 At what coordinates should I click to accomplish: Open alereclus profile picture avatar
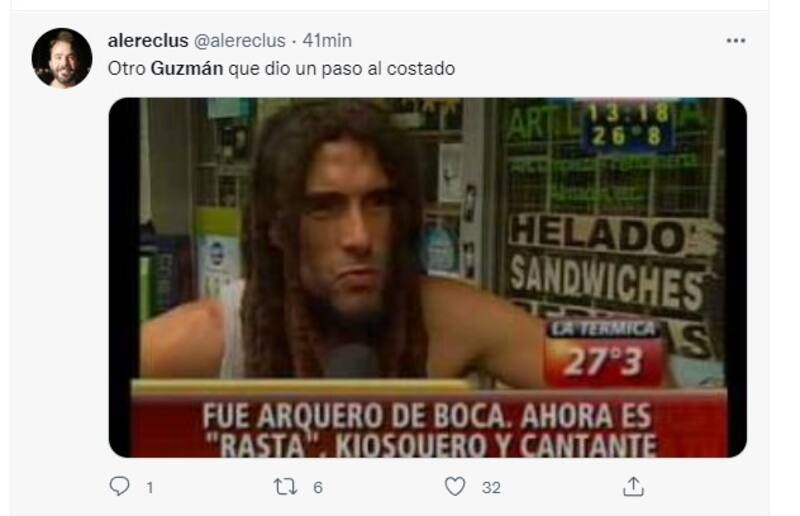click(62, 58)
